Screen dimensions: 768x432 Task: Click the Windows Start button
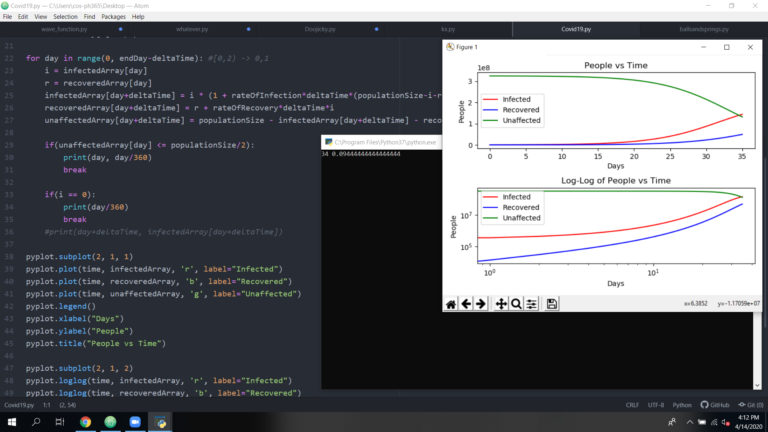10,423
